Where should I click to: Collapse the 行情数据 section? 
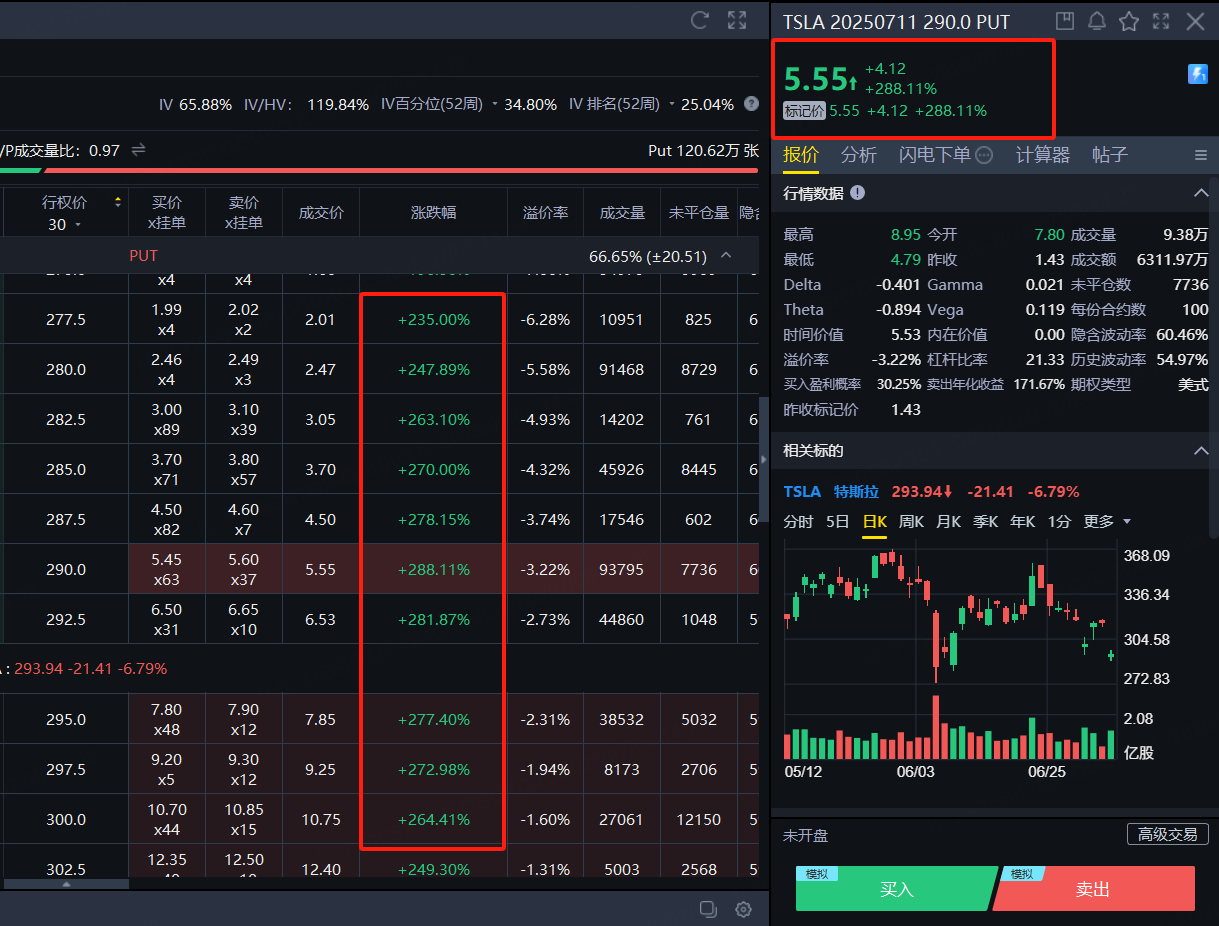(x=1201, y=193)
